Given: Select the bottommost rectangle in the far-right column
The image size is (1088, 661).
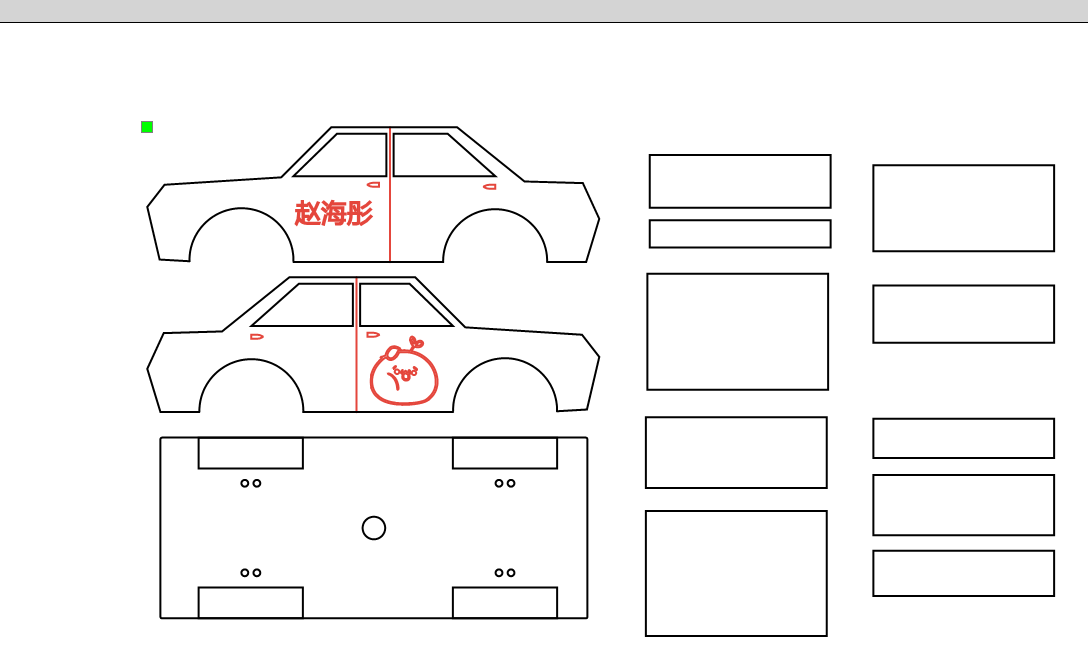Looking at the screenshot, I should [x=964, y=573].
